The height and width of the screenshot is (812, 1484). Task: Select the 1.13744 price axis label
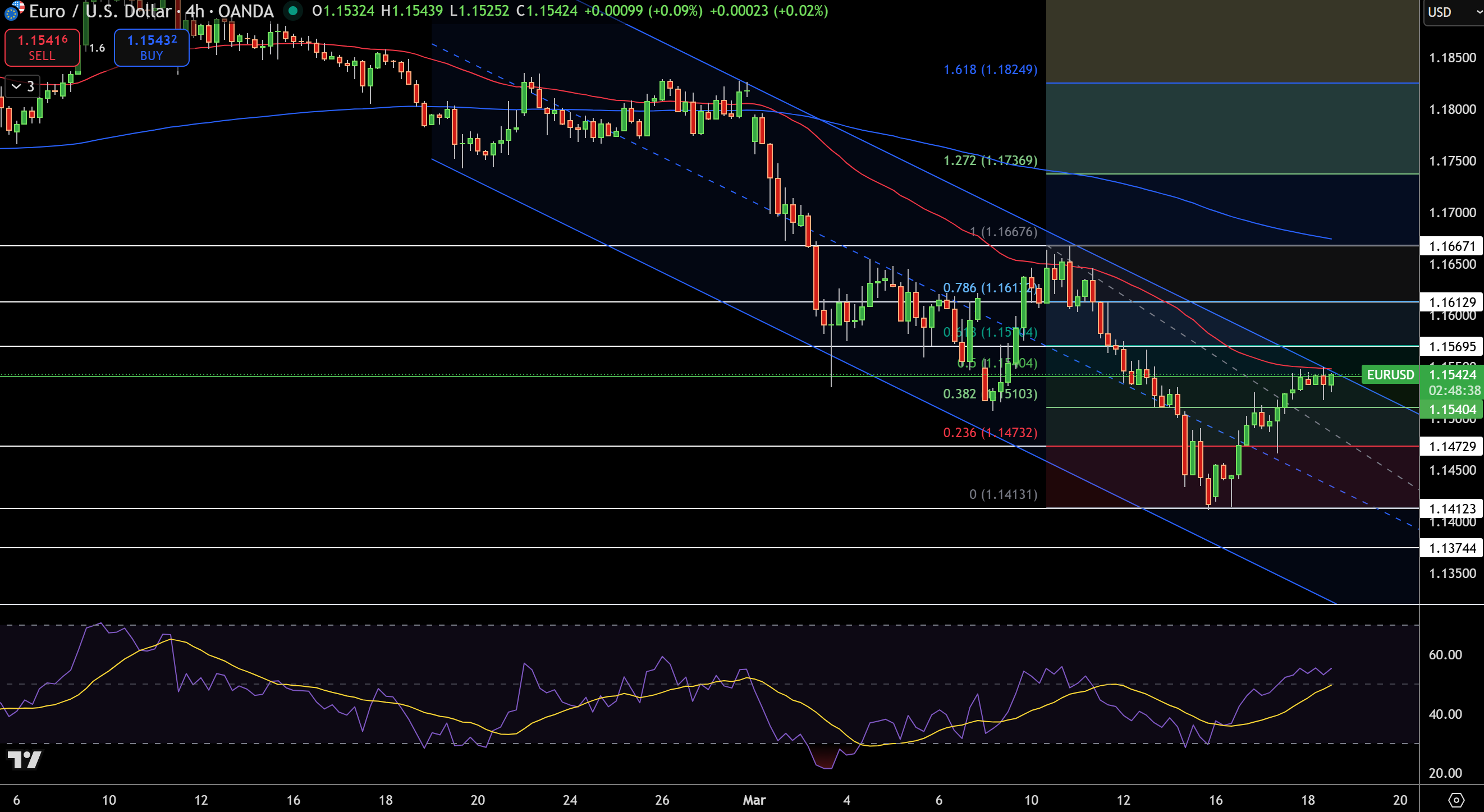pos(1452,548)
